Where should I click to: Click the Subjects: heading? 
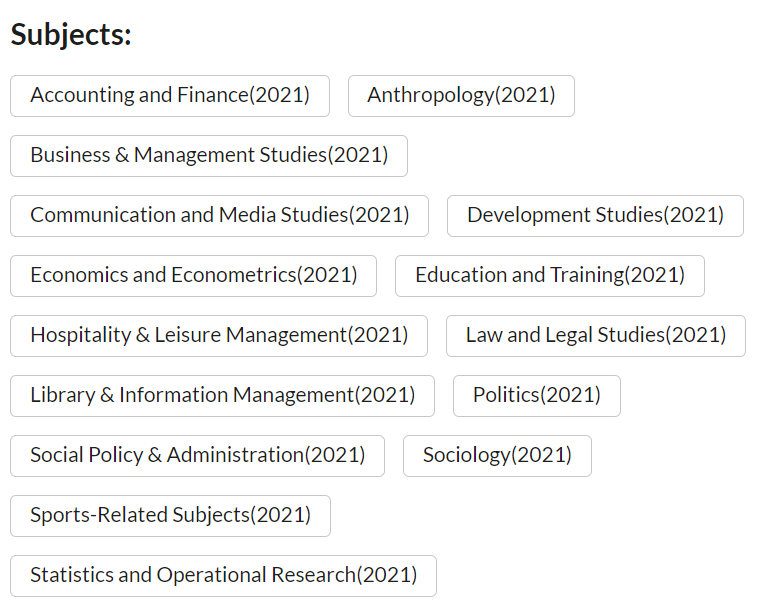[71, 35]
